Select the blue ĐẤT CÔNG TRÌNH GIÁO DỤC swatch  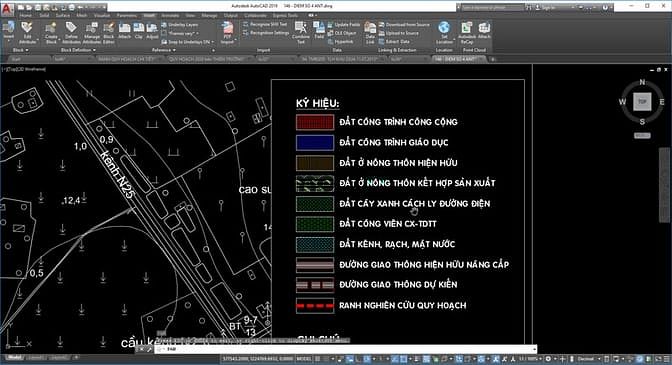[315, 143]
